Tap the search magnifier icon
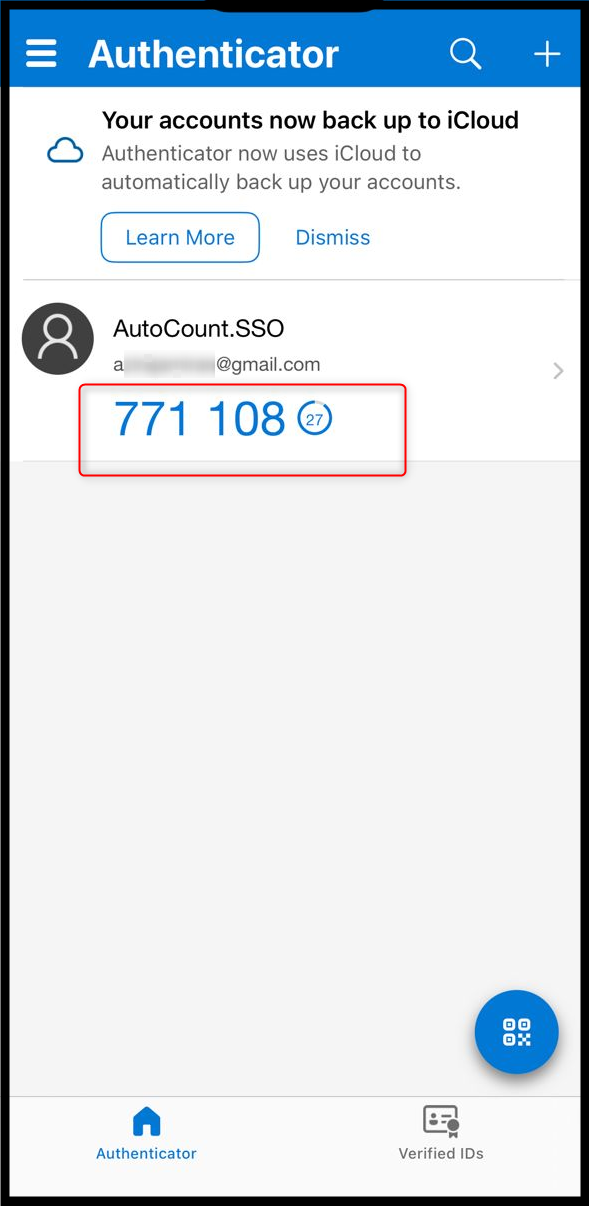The height and width of the screenshot is (1206, 589). [465, 53]
